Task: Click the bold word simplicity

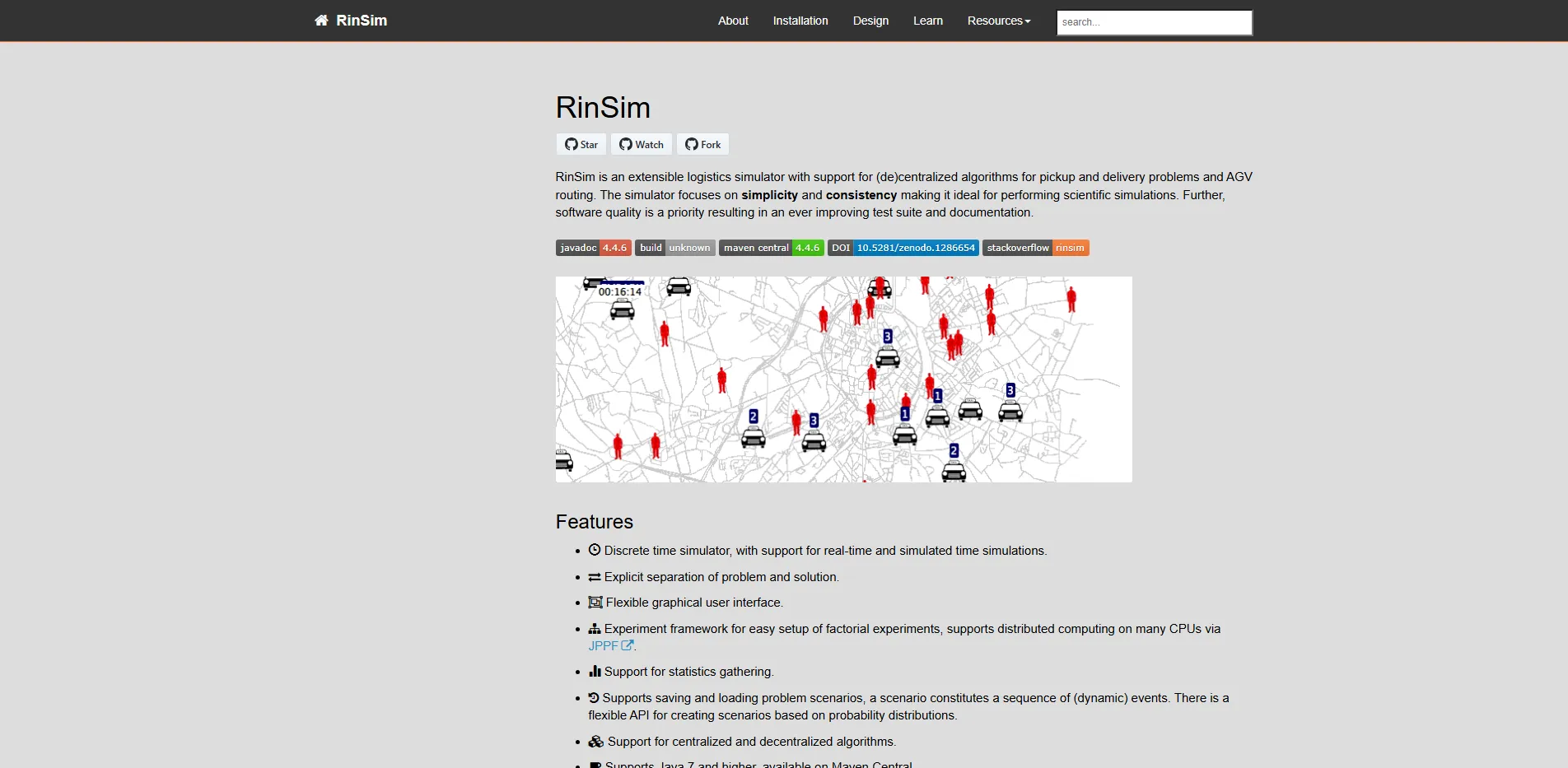Action: pyautogui.click(x=769, y=195)
